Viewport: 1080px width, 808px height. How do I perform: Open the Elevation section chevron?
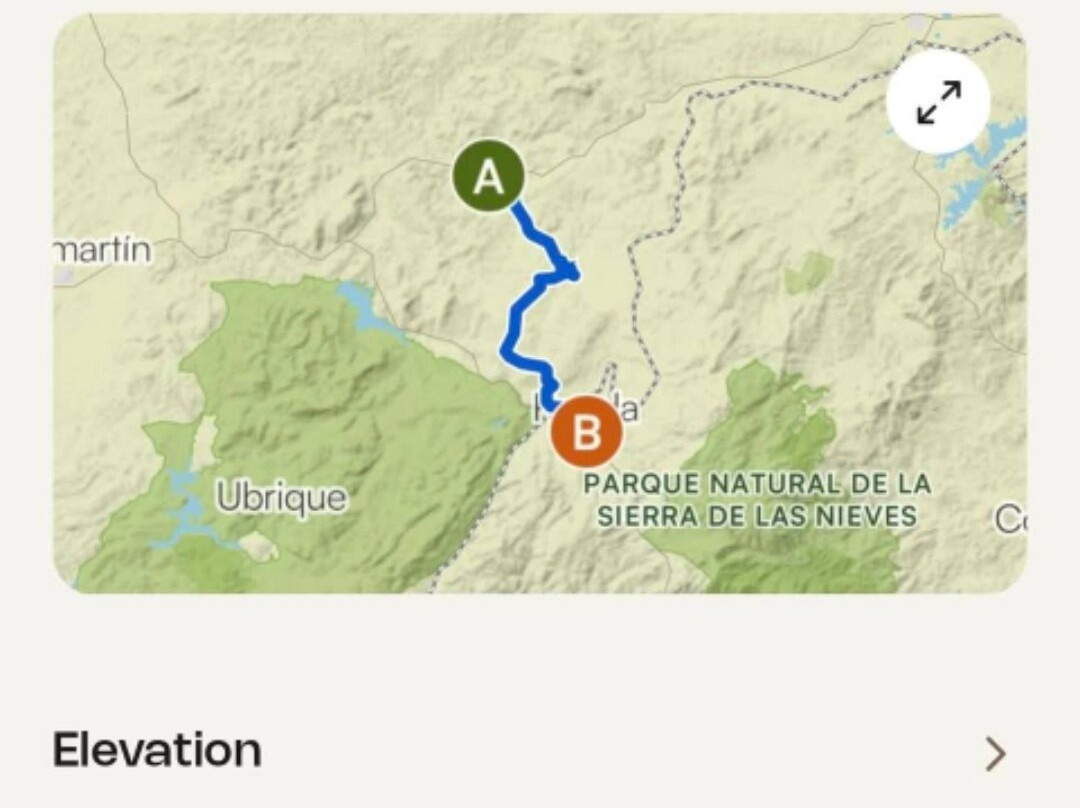(x=995, y=754)
